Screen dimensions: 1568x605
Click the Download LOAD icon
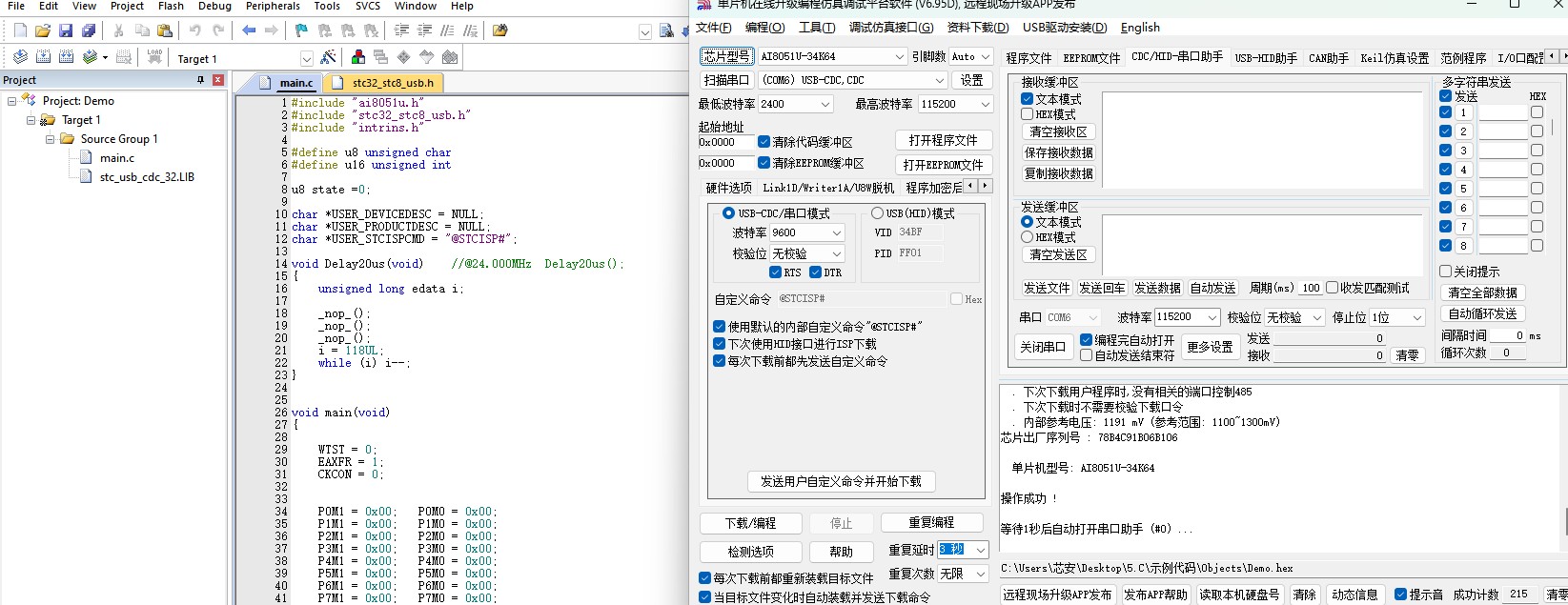coord(154,57)
